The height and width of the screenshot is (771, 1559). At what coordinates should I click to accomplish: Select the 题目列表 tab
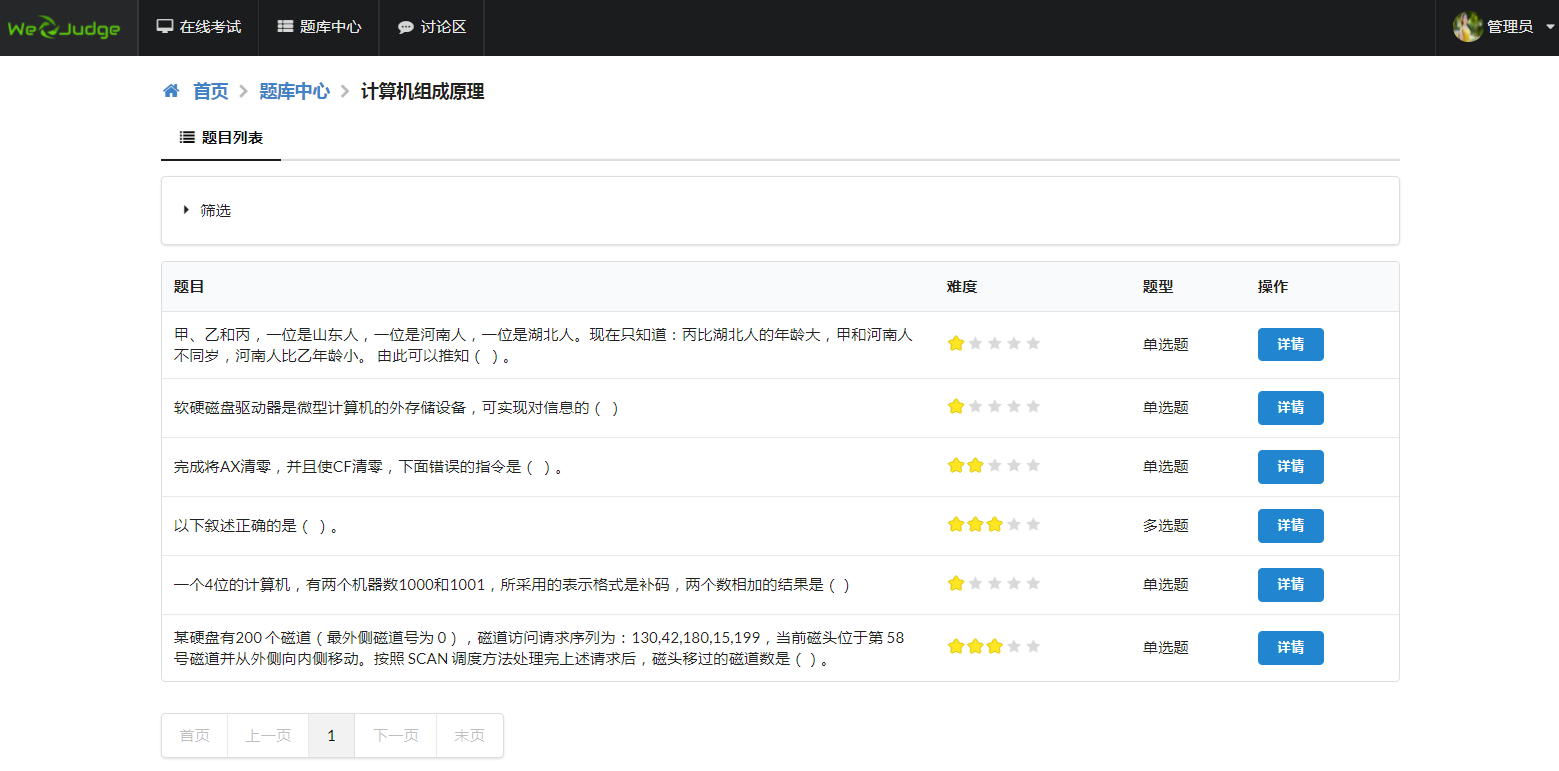221,138
